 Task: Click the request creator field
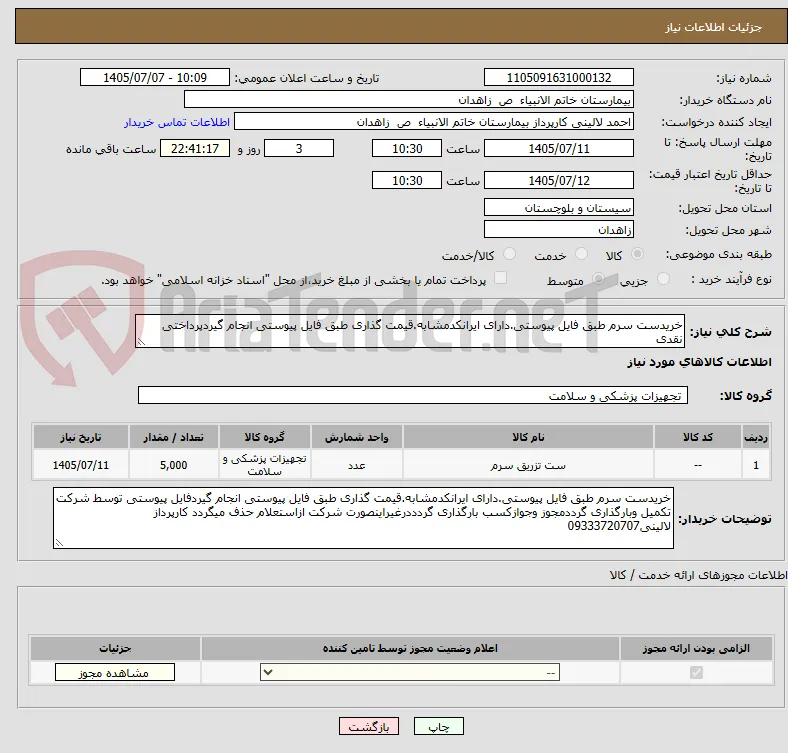click(434, 122)
